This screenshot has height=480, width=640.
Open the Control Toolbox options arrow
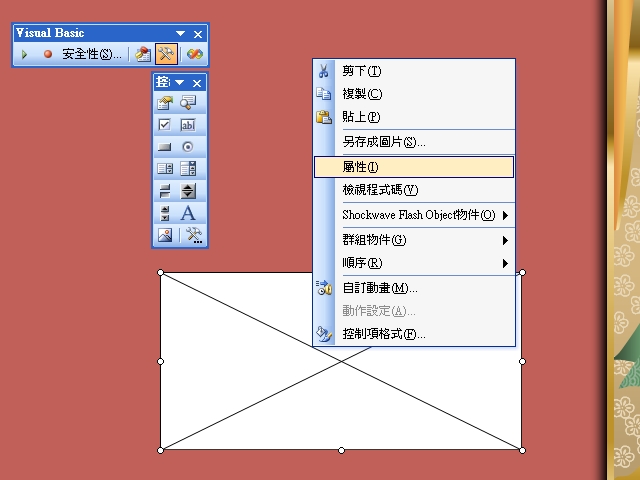point(180,83)
